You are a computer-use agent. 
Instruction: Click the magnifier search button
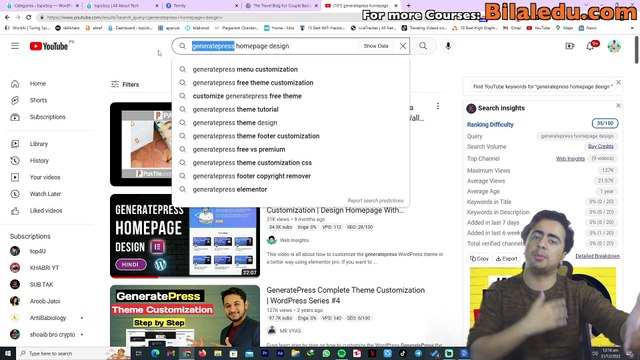point(423,46)
